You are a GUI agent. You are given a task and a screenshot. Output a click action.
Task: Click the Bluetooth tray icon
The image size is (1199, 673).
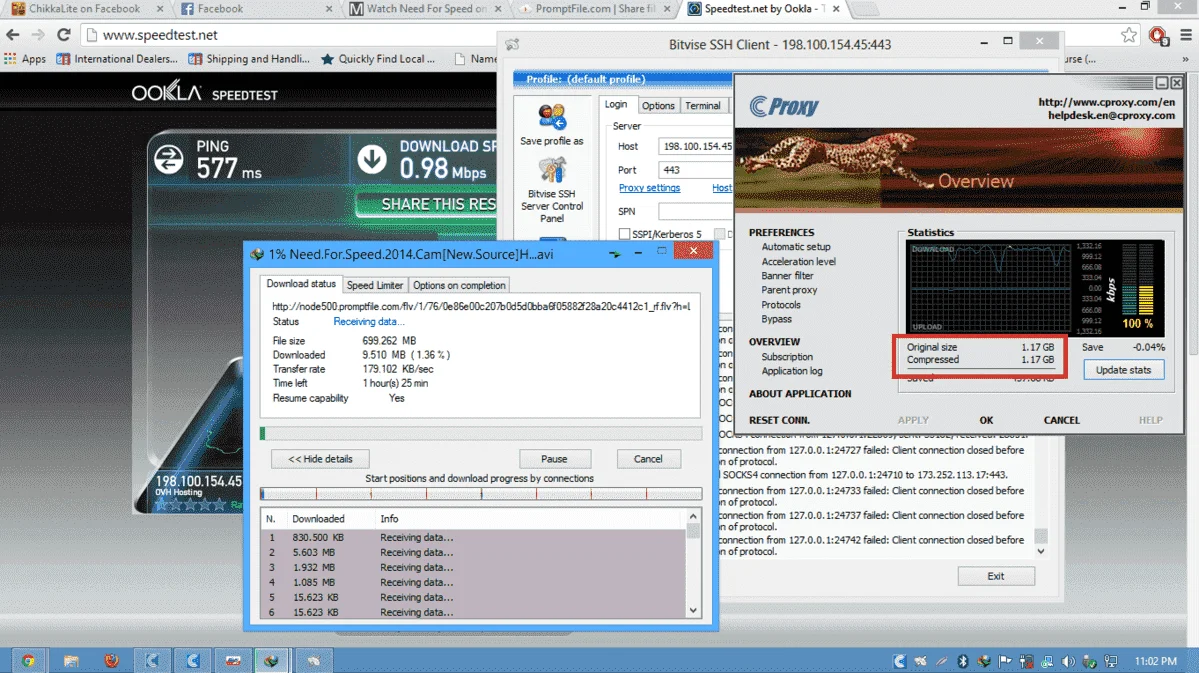click(x=963, y=661)
